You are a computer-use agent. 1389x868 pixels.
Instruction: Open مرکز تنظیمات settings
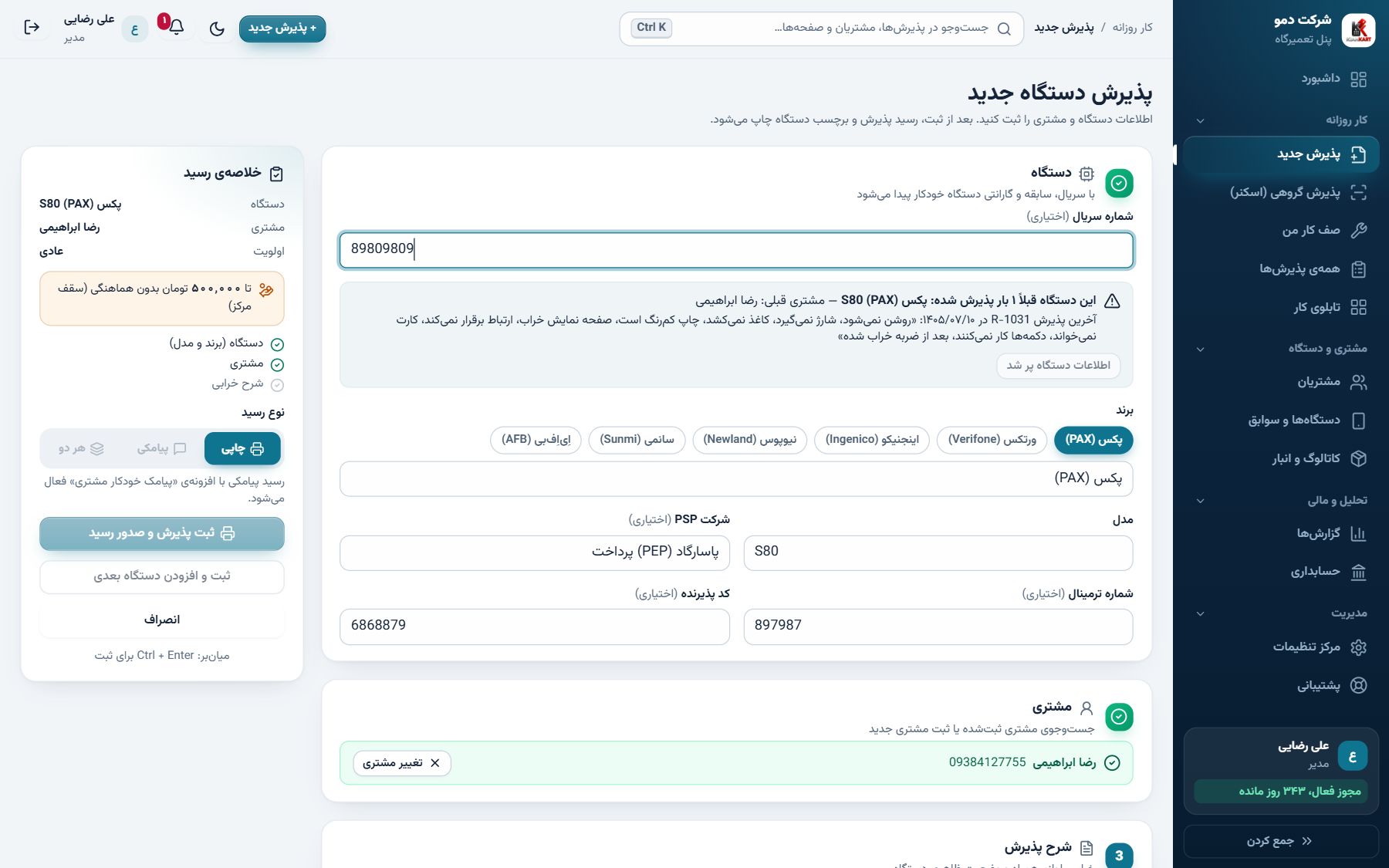(x=1281, y=647)
